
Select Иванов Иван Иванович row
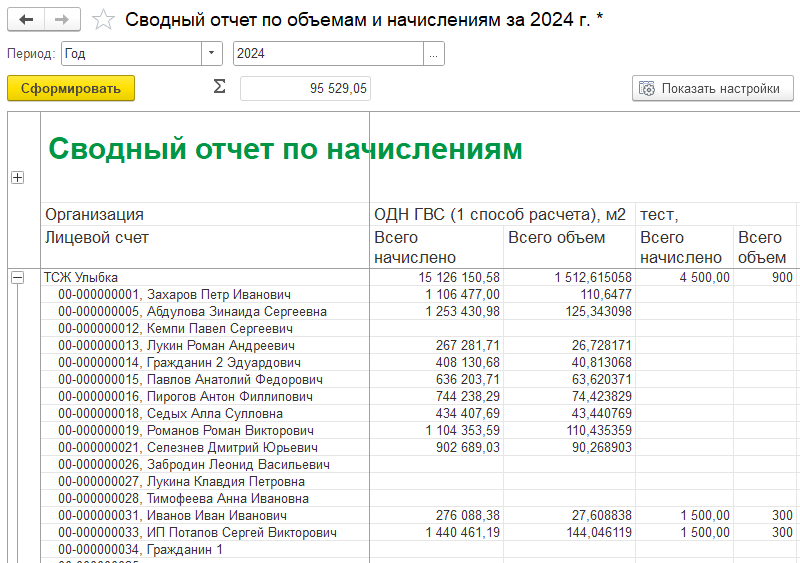(x=205, y=516)
